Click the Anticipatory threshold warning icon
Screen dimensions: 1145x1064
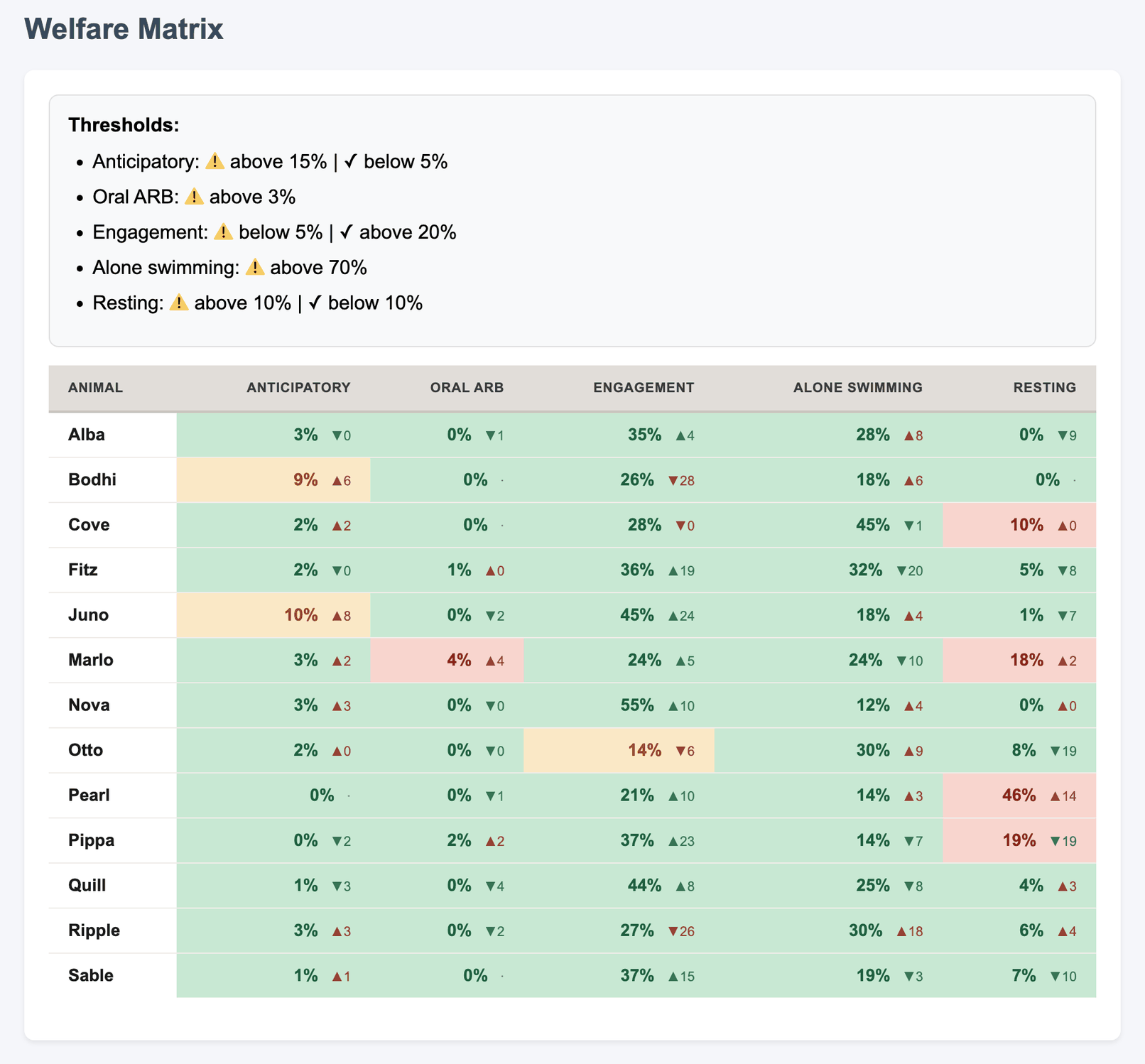click(215, 162)
